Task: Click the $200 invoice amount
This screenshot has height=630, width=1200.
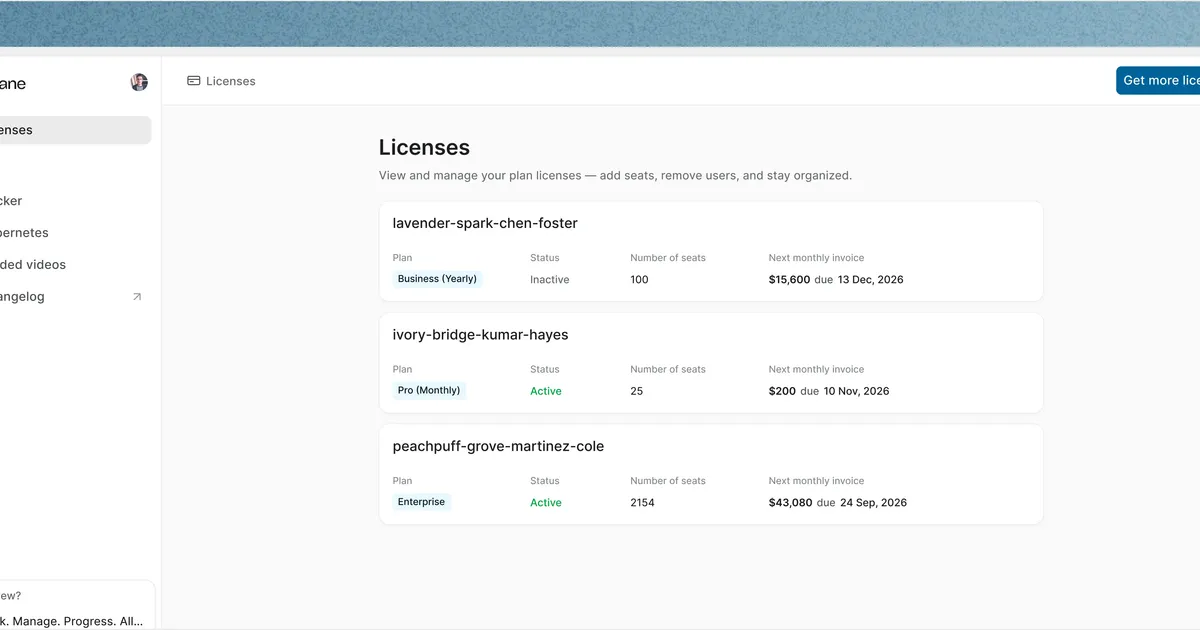Action: pyautogui.click(x=782, y=391)
